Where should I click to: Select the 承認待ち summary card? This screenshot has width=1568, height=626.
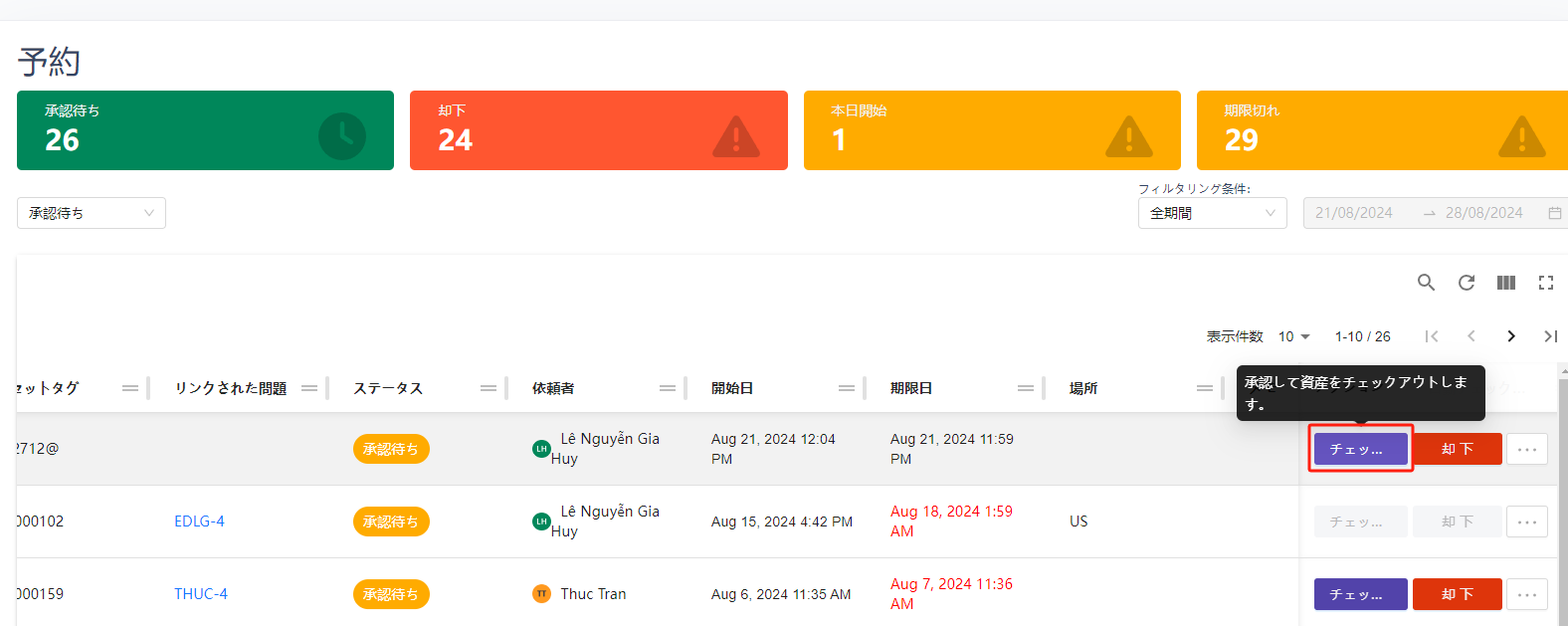[x=205, y=130]
